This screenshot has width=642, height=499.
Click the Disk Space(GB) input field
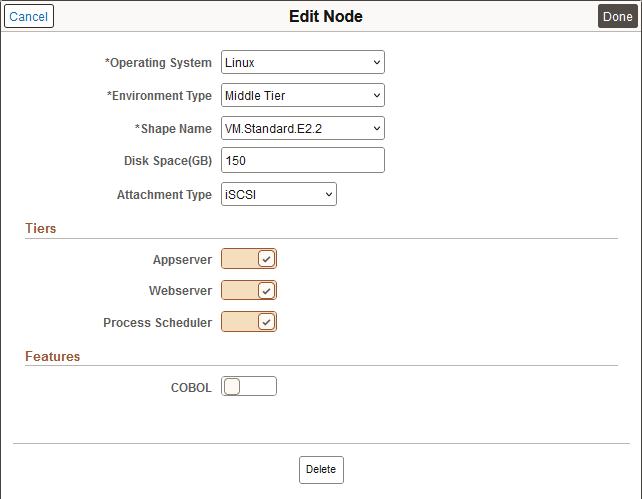click(303, 160)
